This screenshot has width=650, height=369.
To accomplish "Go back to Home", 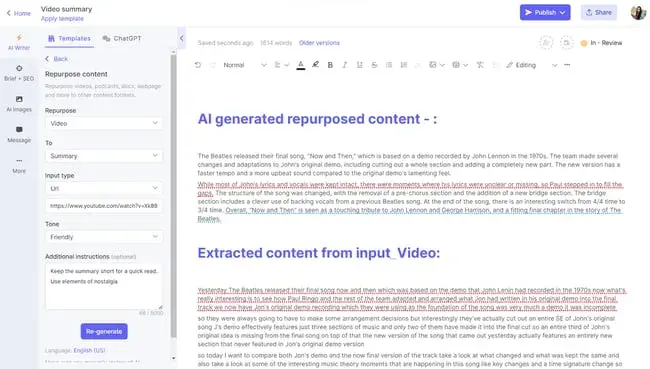I will 19,13.
